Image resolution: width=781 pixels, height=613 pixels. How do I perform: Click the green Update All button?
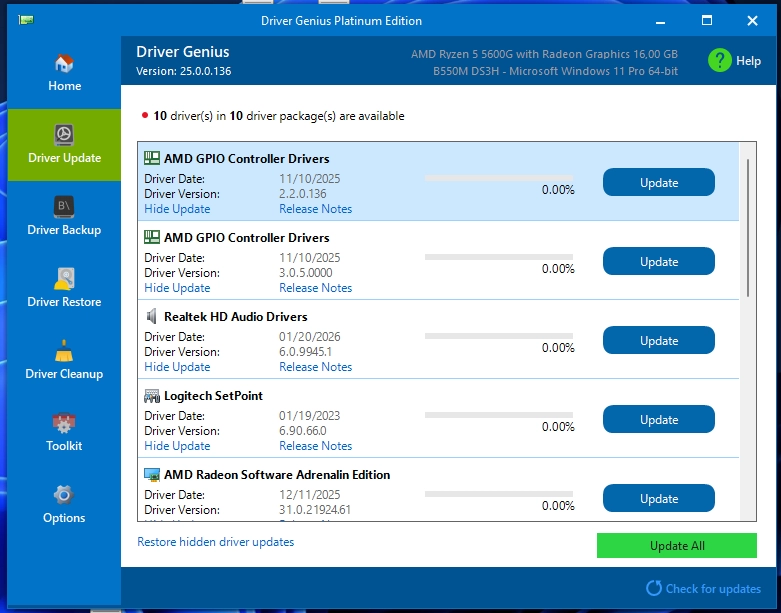(x=676, y=546)
